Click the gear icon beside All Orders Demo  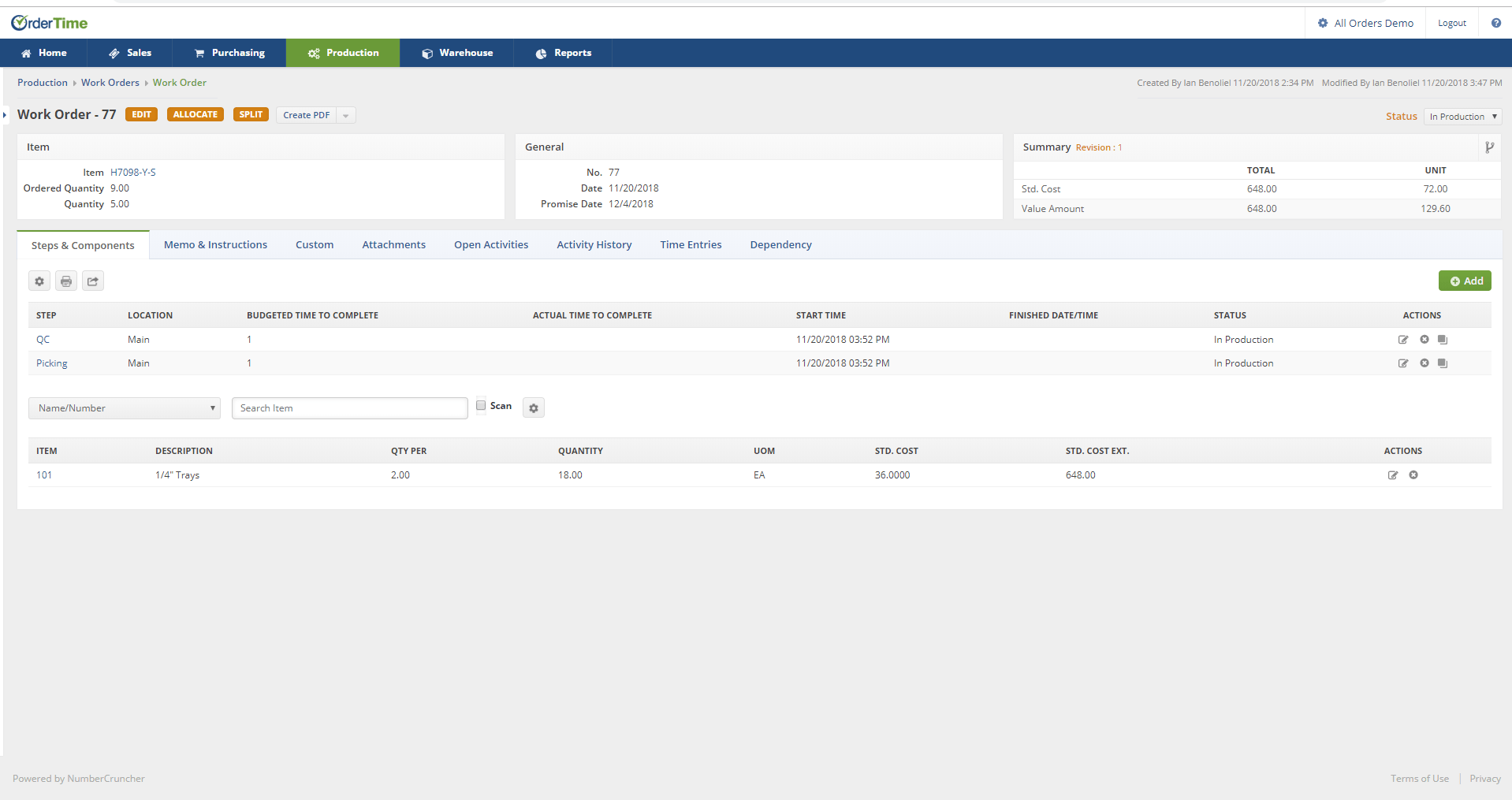coord(1323,23)
